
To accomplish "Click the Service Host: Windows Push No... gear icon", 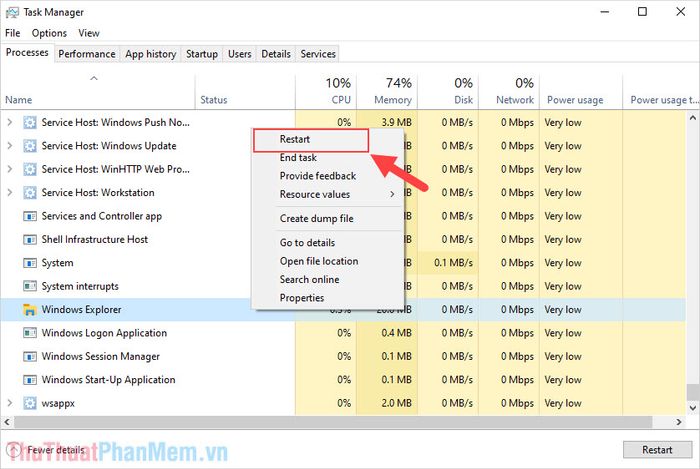I will [x=30, y=122].
